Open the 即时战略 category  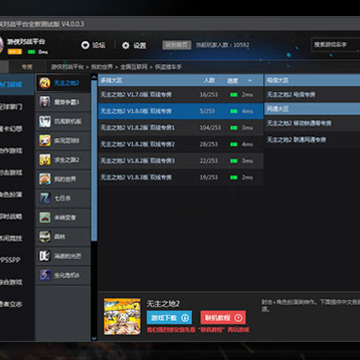tap(11, 217)
